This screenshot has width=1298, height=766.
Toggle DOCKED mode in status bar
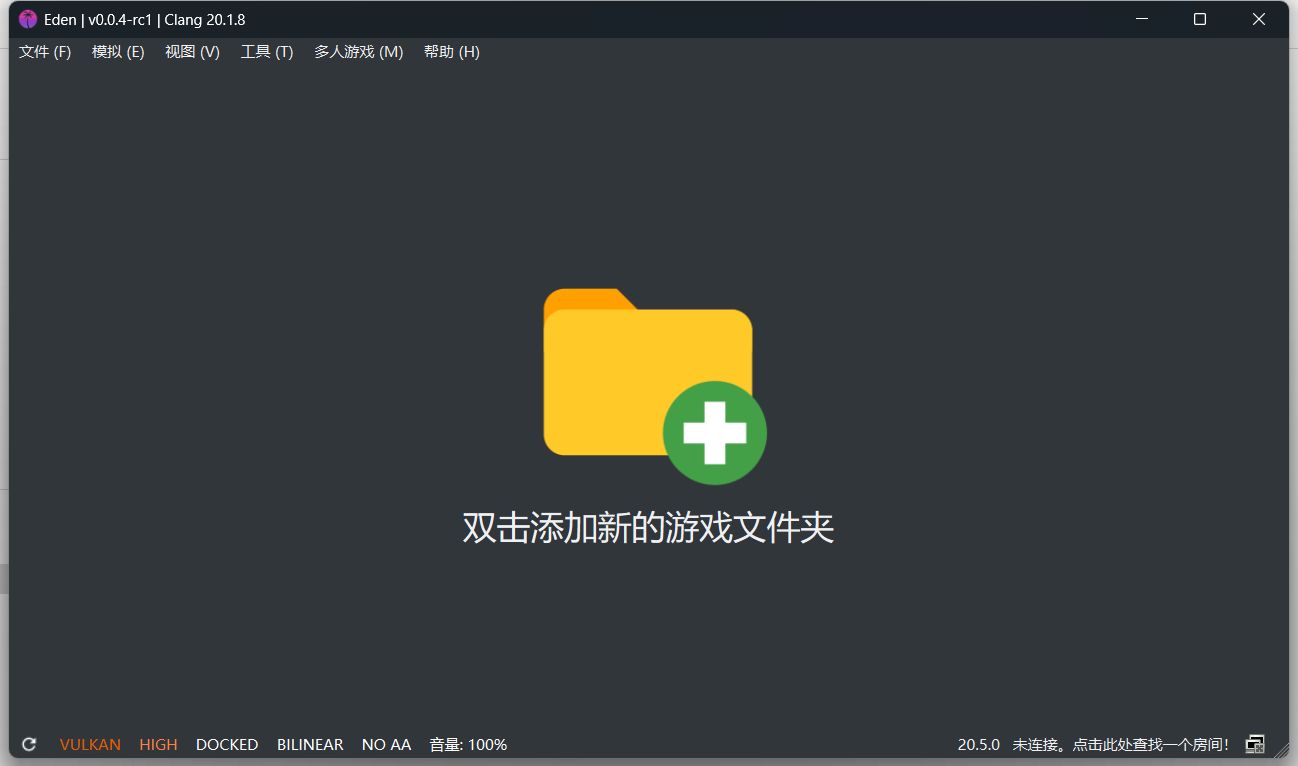click(227, 745)
